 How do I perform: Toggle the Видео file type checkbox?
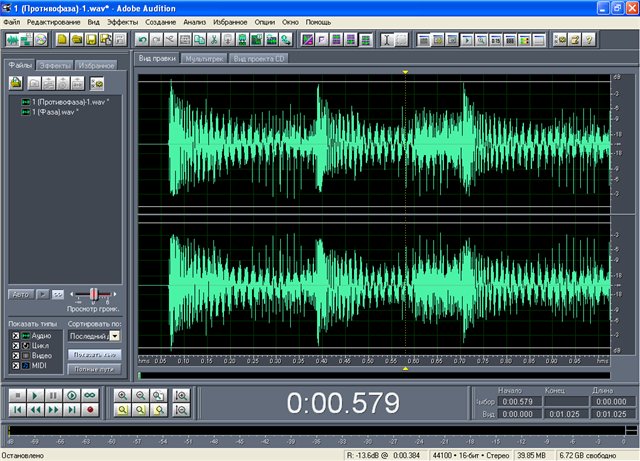[x=14, y=355]
